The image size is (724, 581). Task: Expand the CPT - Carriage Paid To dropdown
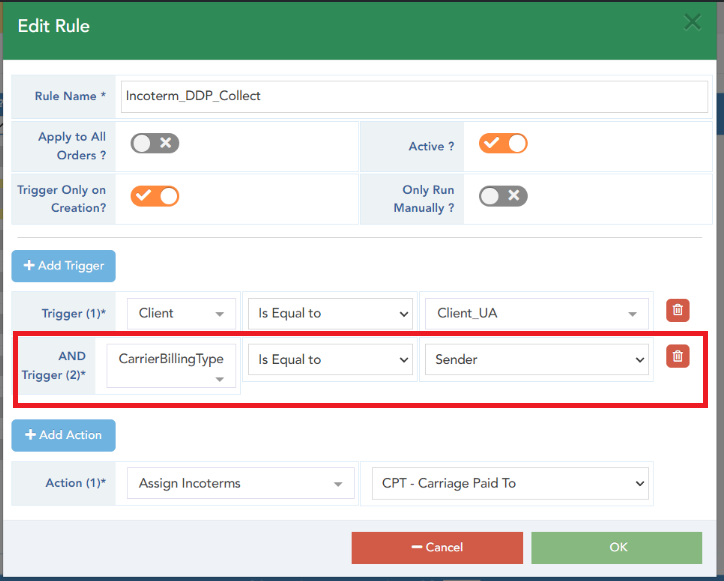(510, 483)
